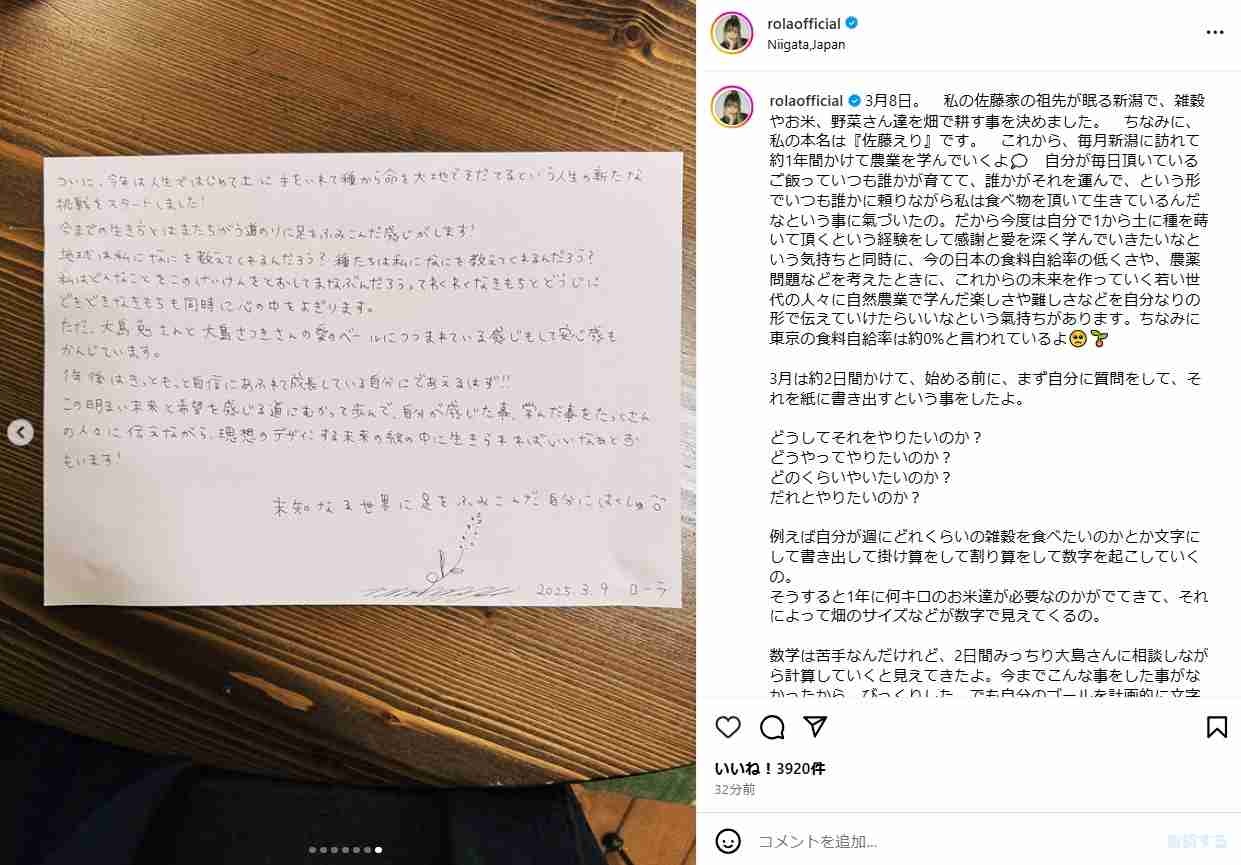Click the コメントを追加 comment field
The height and width of the screenshot is (865, 1241).
click(955, 840)
